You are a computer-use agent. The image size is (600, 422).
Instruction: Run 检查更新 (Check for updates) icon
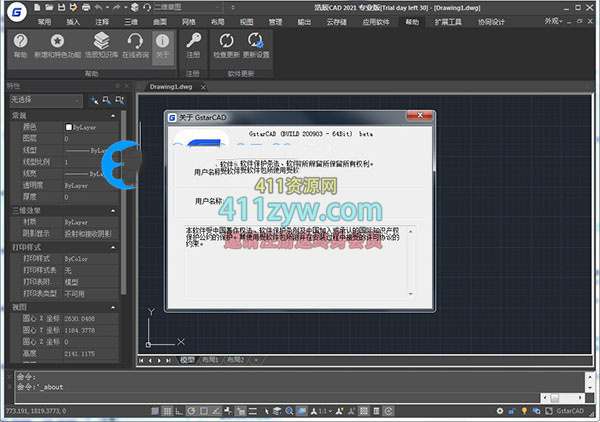(227, 42)
